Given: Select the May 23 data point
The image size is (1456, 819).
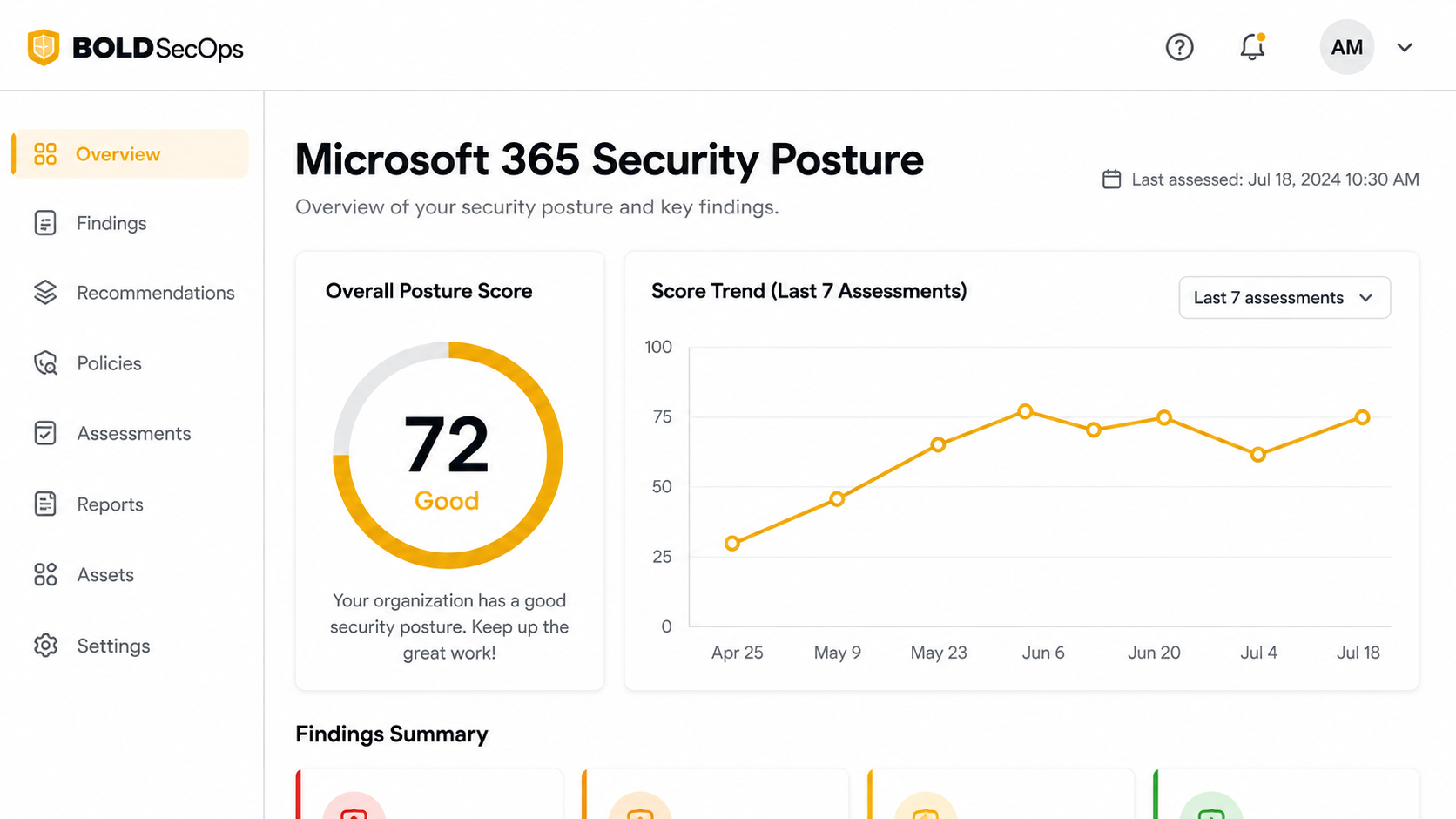Looking at the screenshot, I should pyautogui.click(x=938, y=444).
